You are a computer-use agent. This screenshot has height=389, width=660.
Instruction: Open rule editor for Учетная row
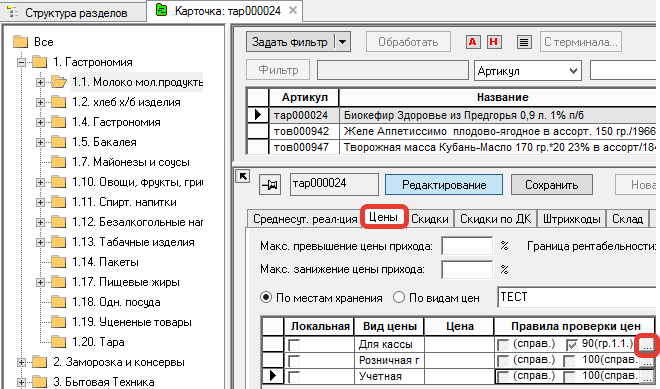tap(647, 376)
